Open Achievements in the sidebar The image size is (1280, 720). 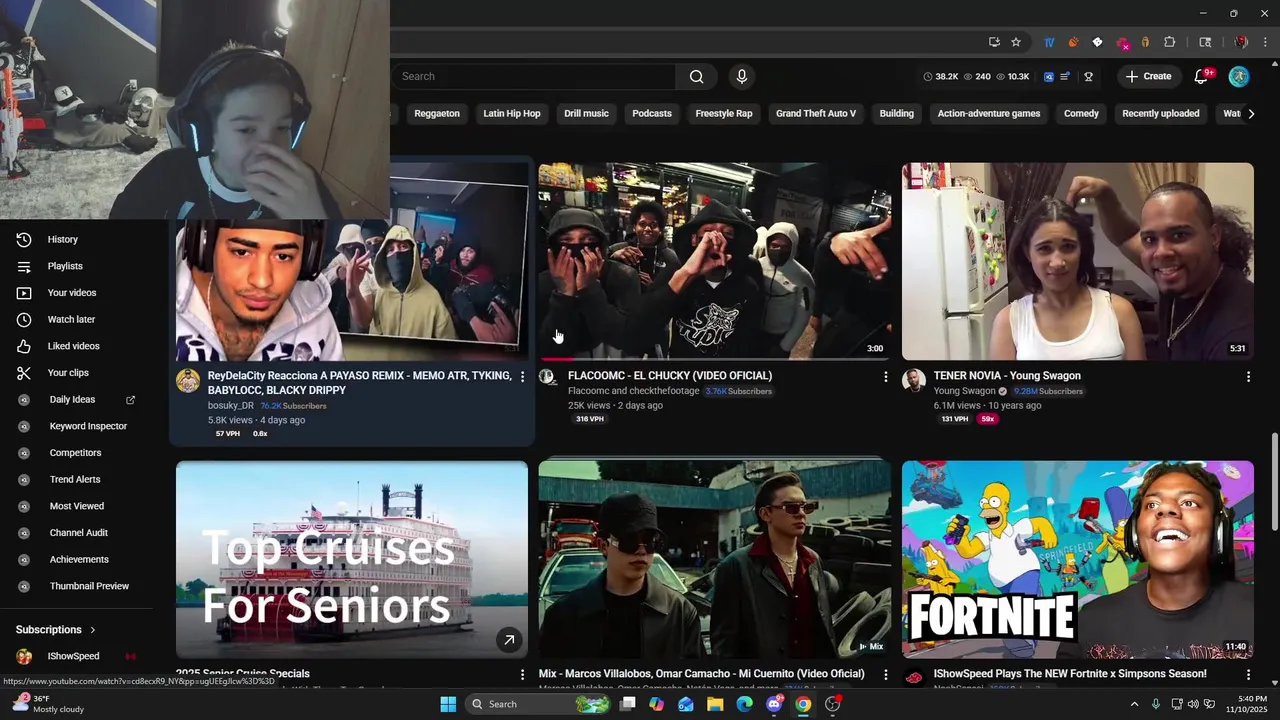pos(77,560)
